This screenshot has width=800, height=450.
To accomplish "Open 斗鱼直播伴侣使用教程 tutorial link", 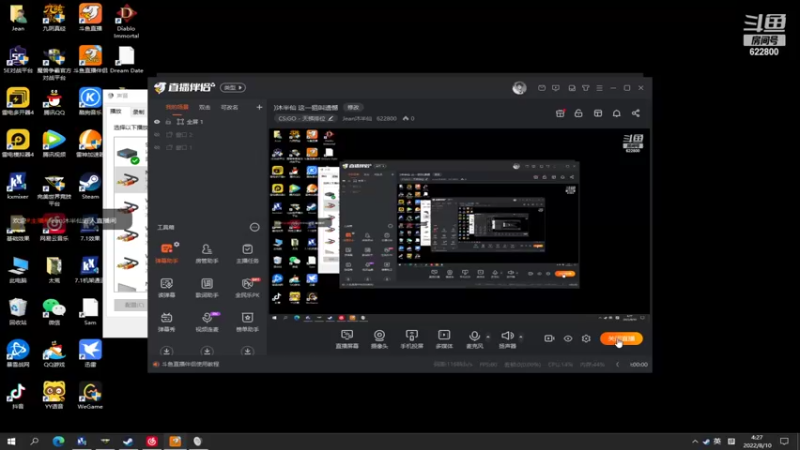I will 190,364.
